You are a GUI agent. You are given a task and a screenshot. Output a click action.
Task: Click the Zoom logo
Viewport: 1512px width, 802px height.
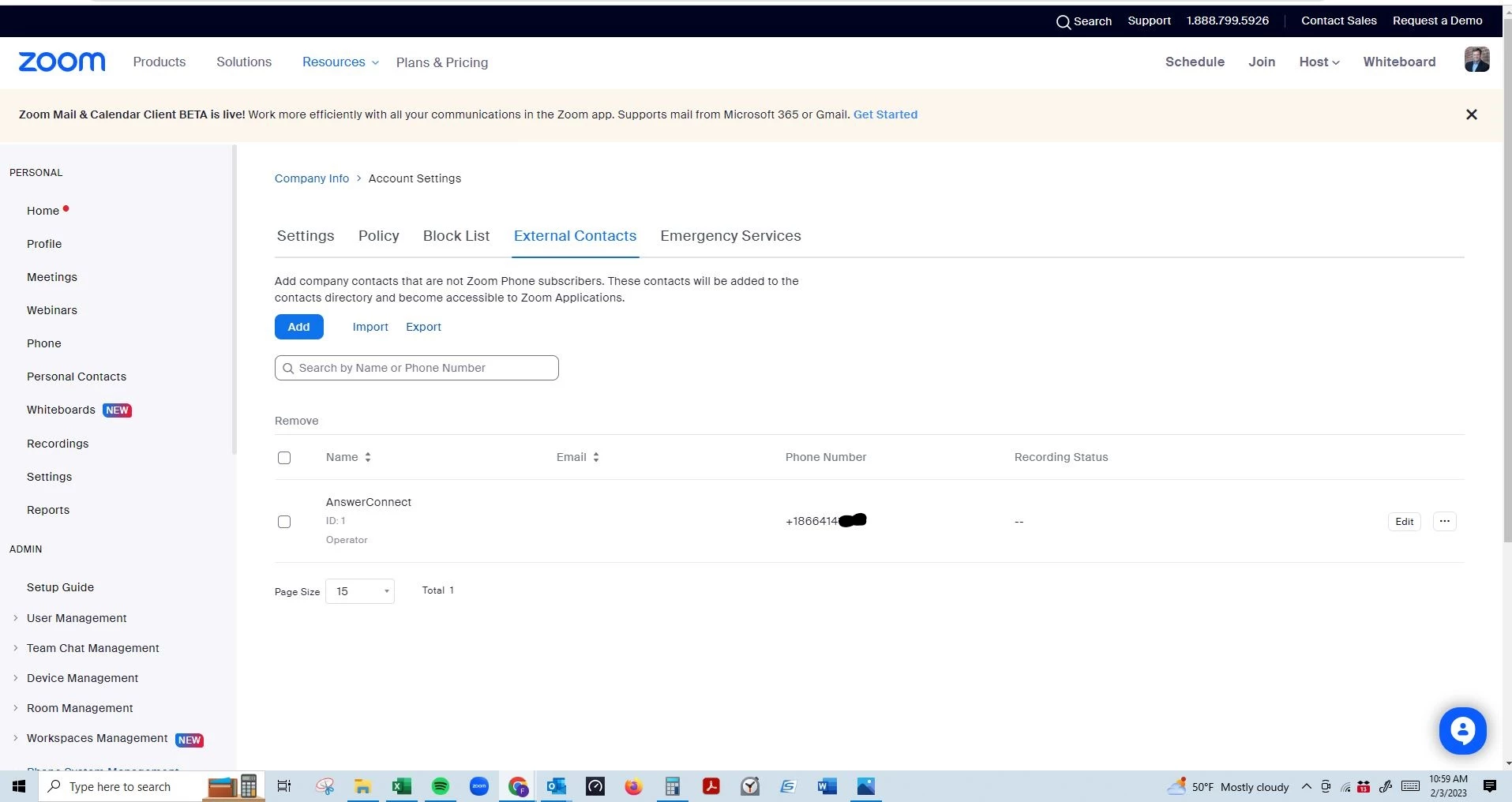coord(62,62)
